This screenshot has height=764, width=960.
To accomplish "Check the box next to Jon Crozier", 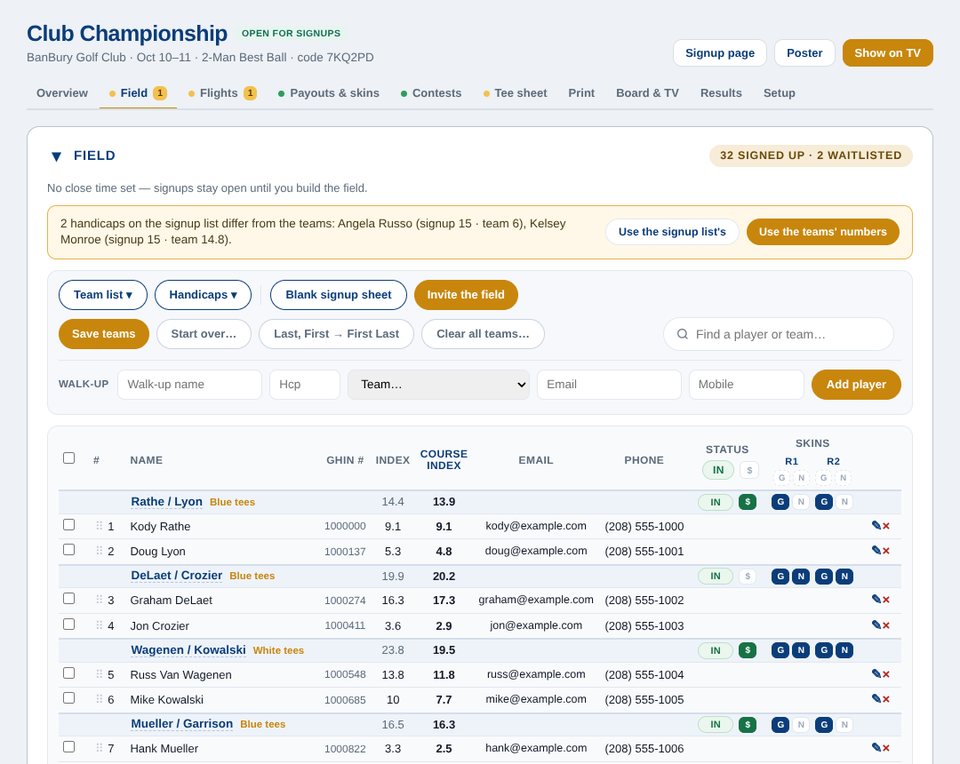I will [x=69, y=624].
